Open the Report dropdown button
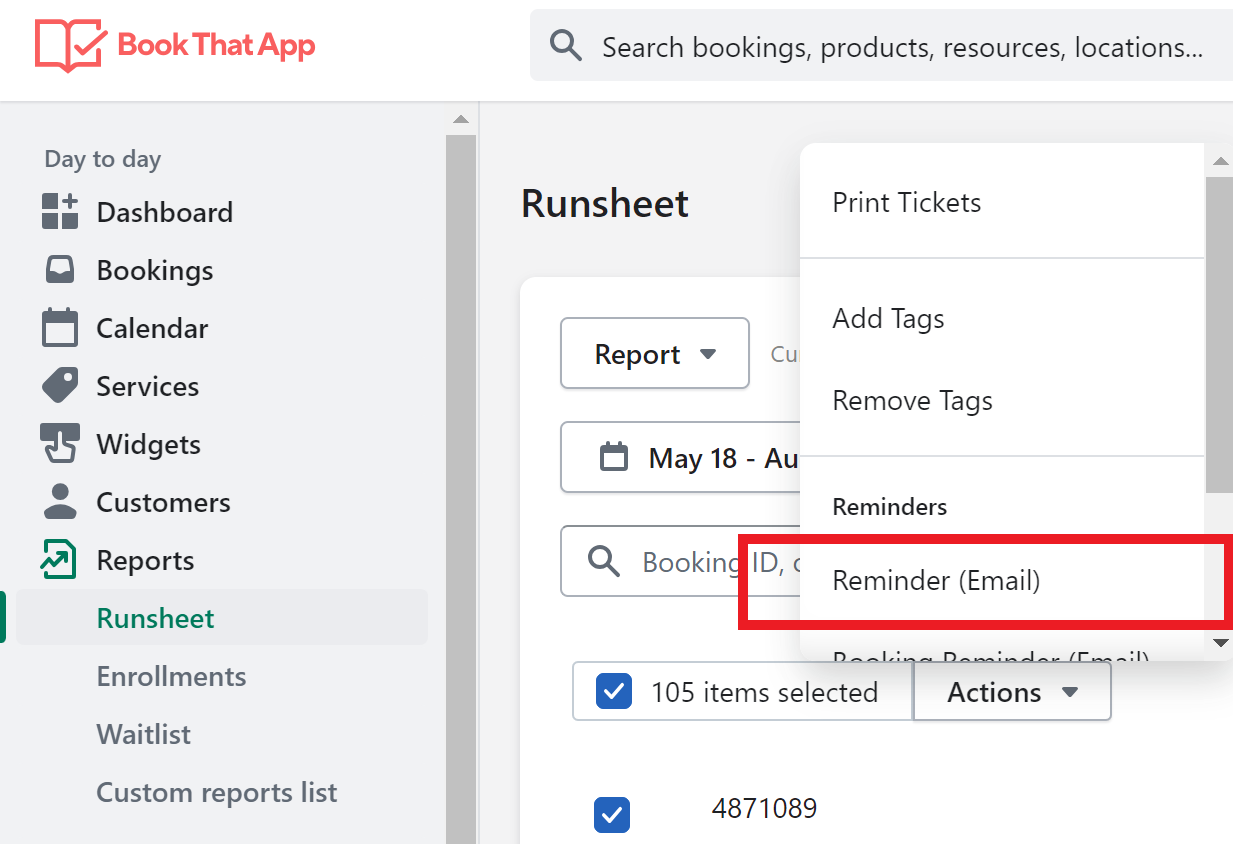This screenshot has height=844, width=1233. click(x=655, y=353)
